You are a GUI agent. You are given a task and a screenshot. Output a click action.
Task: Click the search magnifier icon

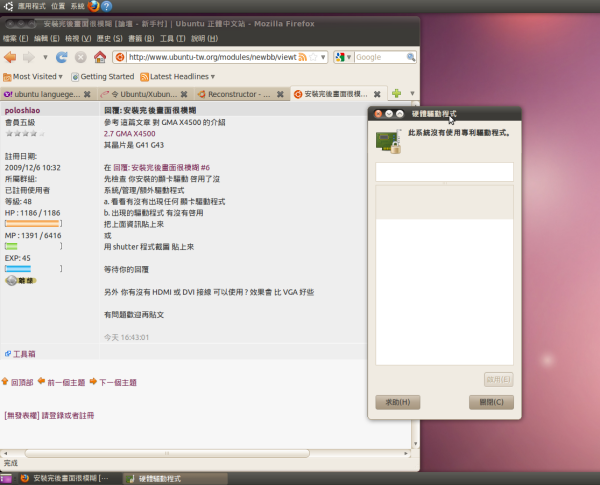coord(411,57)
